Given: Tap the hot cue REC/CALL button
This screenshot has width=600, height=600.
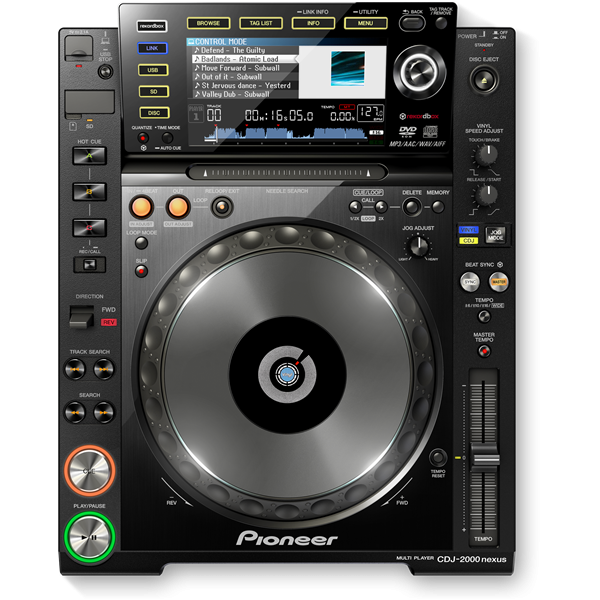Looking at the screenshot, I should click(x=90, y=264).
